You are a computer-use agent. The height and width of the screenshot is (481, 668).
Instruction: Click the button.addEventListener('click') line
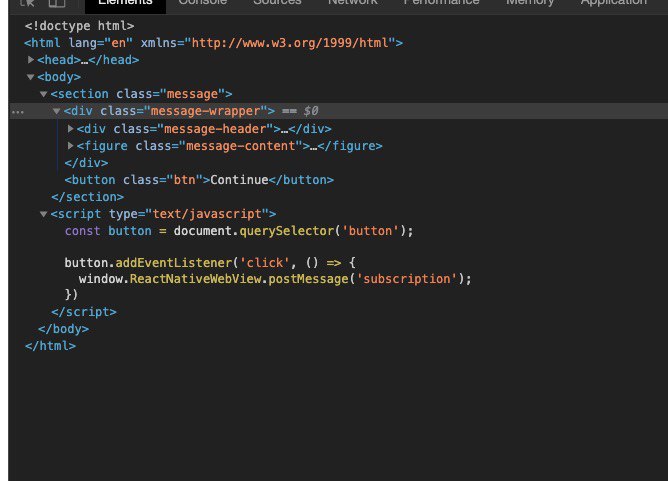click(210, 262)
